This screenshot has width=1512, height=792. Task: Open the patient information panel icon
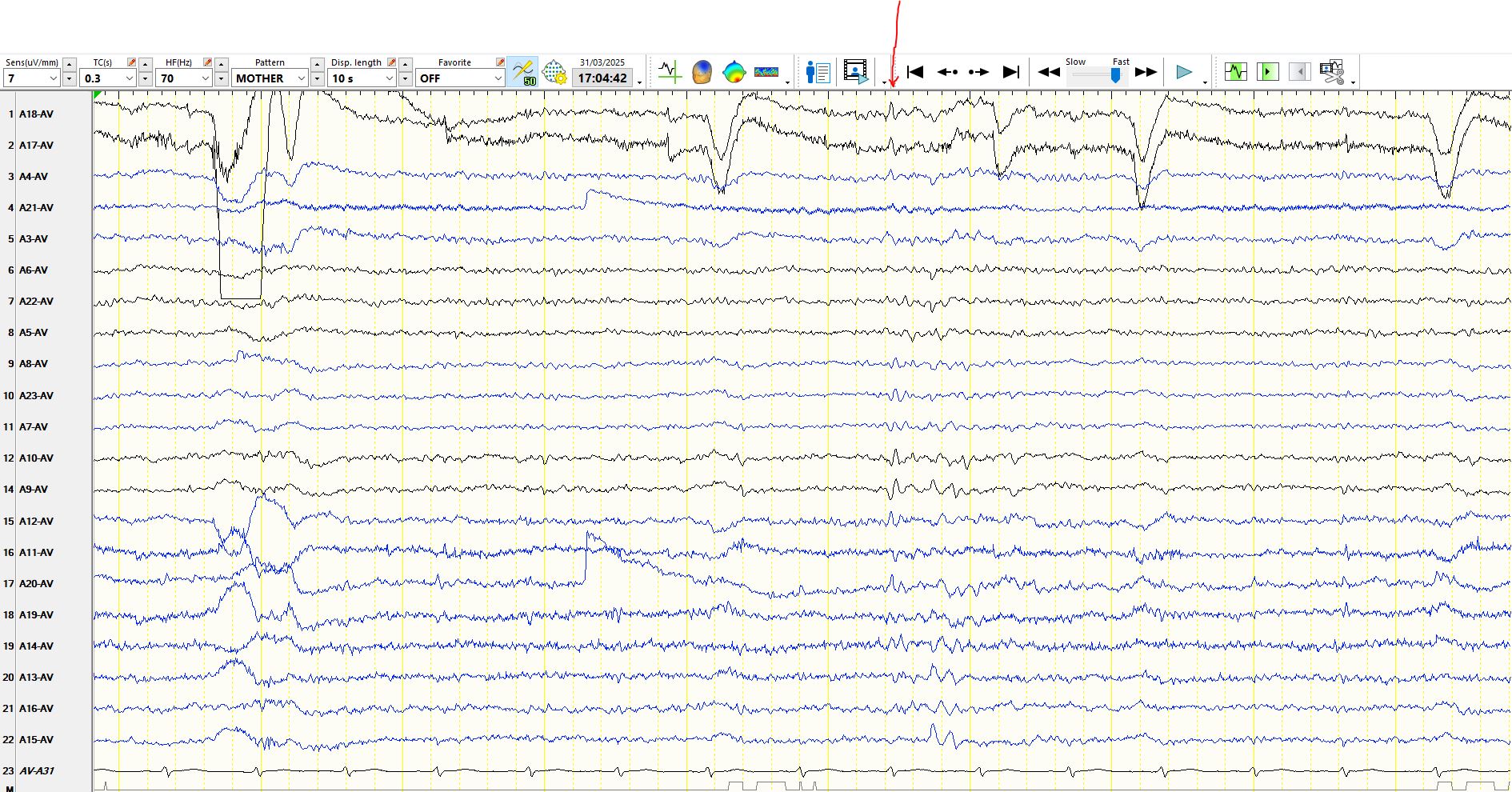[x=818, y=72]
